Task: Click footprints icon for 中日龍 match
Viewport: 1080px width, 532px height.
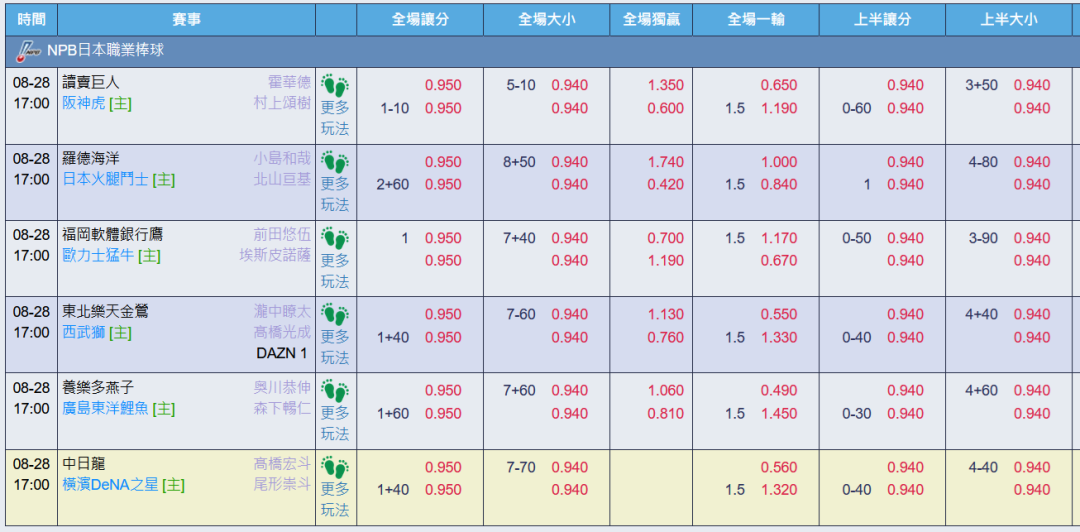Action: [x=335, y=467]
